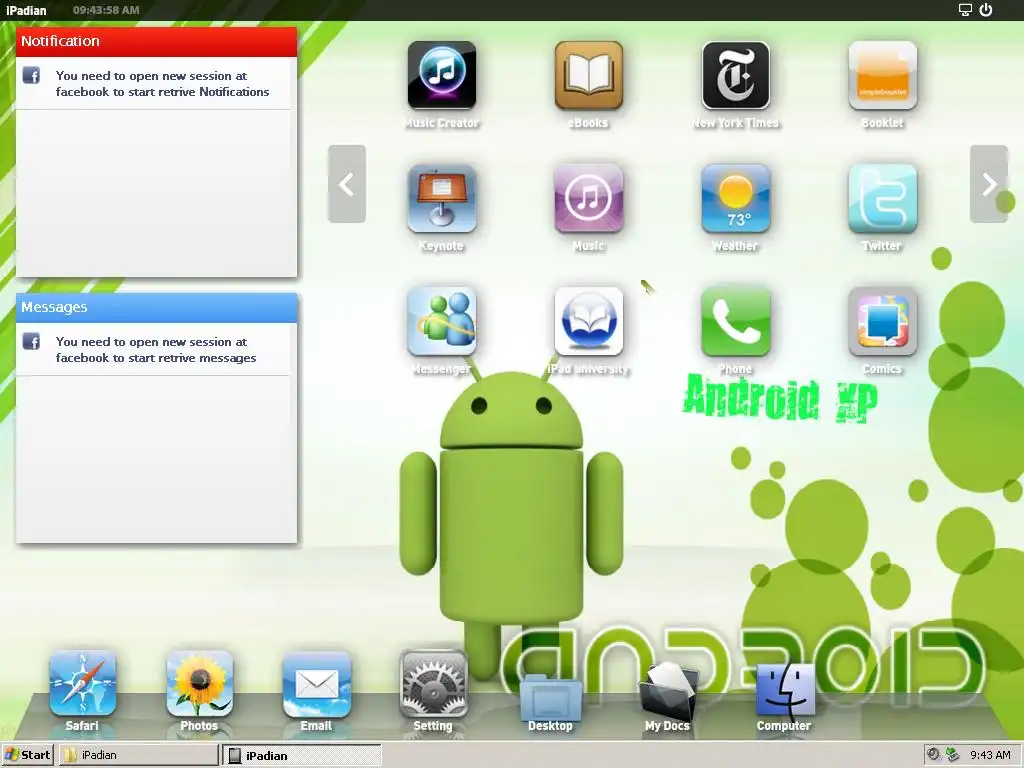Open the Booklet app
The height and width of the screenshot is (768, 1024).
[882, 75]
